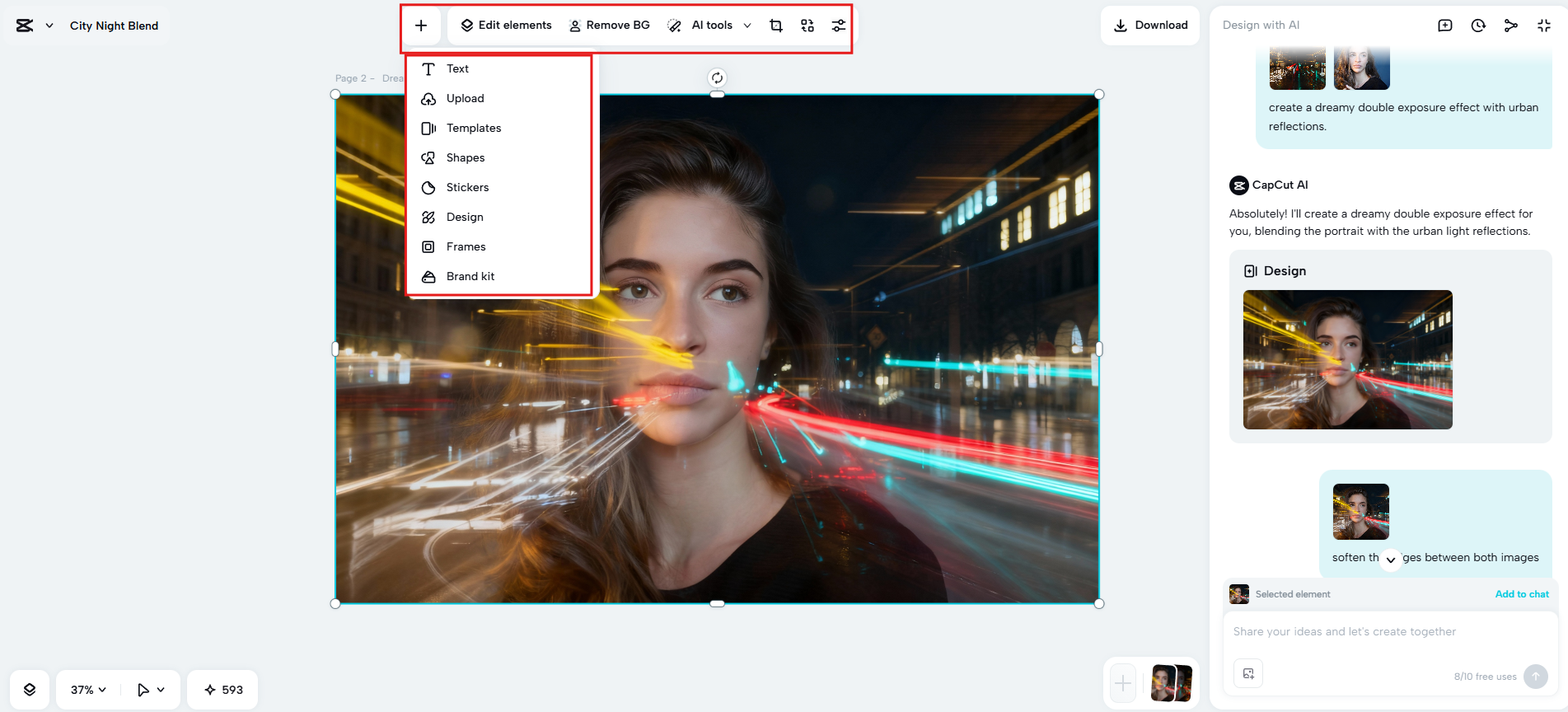Click the new chat icon in AI panel
This screenshot has width=1568, height=712.
(1445, 26)
